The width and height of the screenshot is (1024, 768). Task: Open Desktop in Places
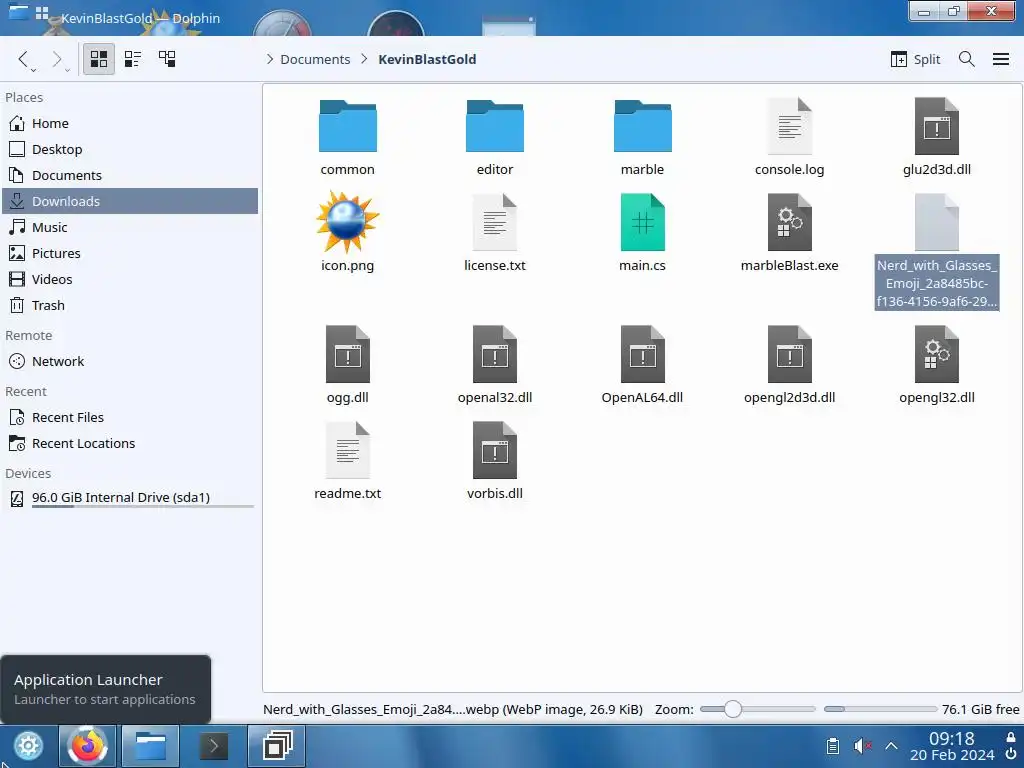[x=130, y=150]
